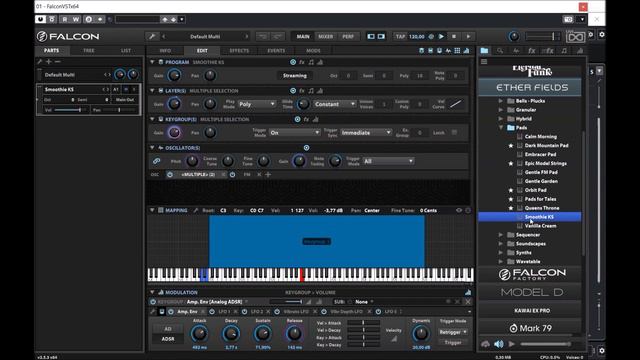Show the grid view toolbar icon
640x360 pixels.
click(457, 51)
